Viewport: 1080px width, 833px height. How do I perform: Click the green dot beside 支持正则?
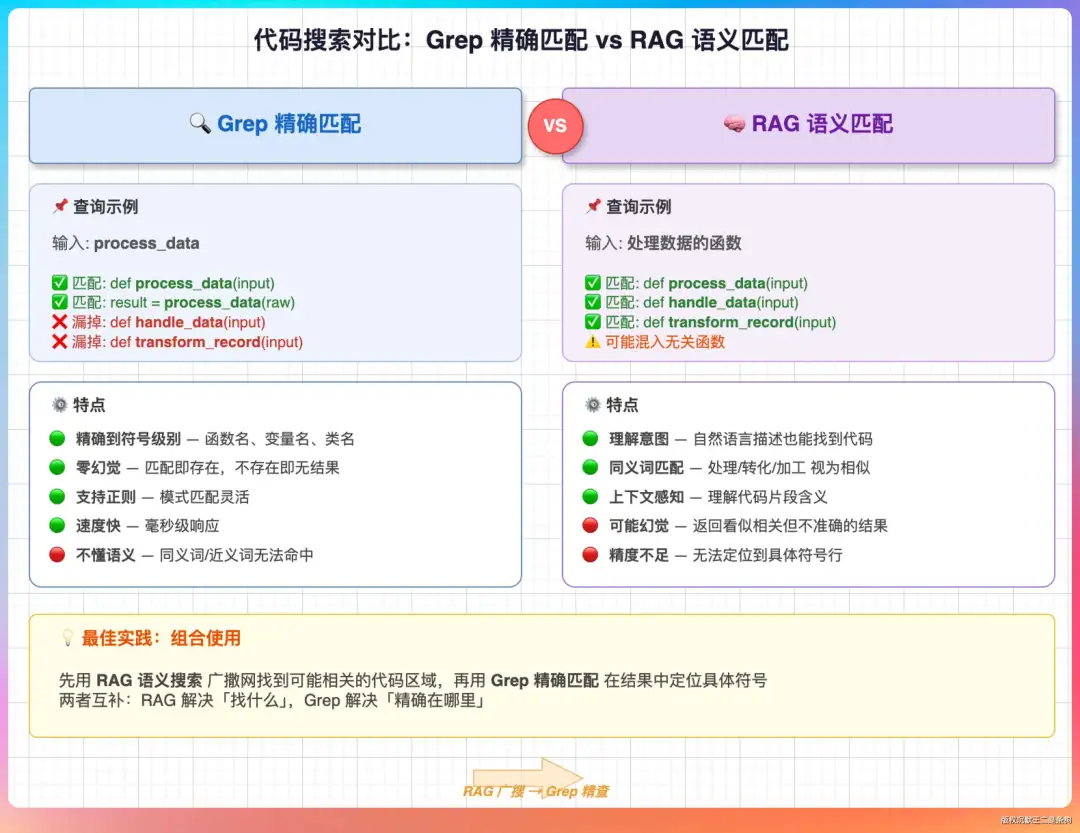pos(57,497)
